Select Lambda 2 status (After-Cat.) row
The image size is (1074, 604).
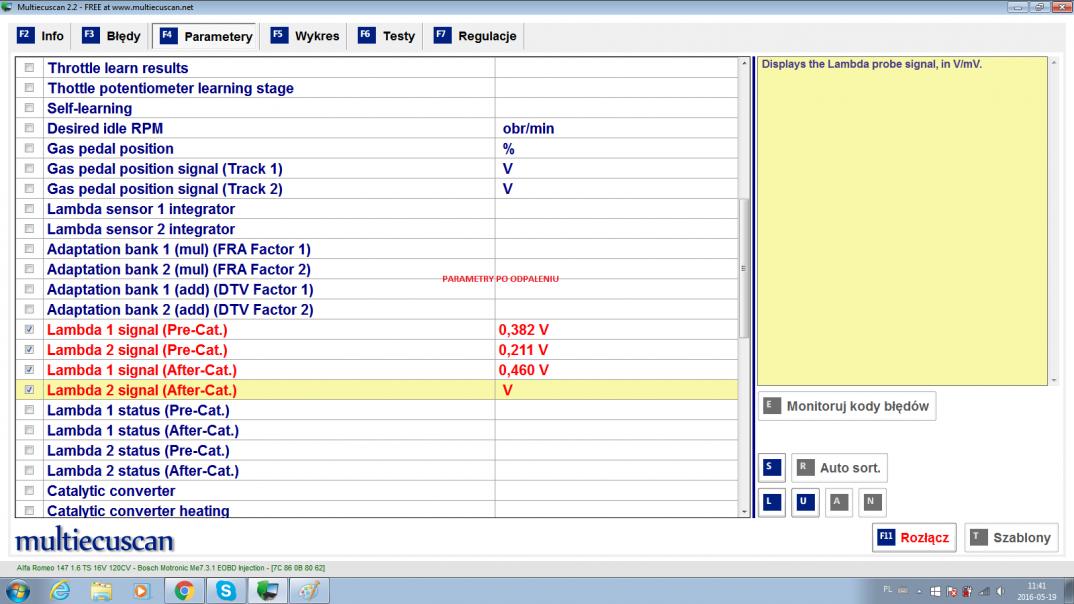377,470
